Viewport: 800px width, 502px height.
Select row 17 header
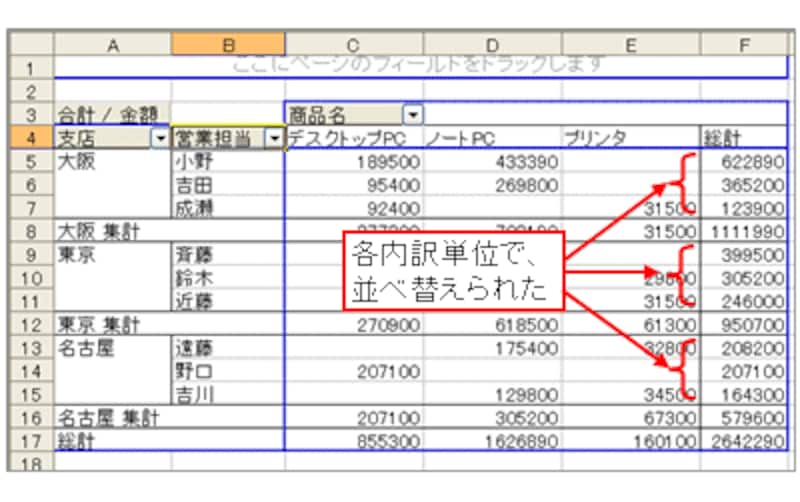tap(32, 440)
